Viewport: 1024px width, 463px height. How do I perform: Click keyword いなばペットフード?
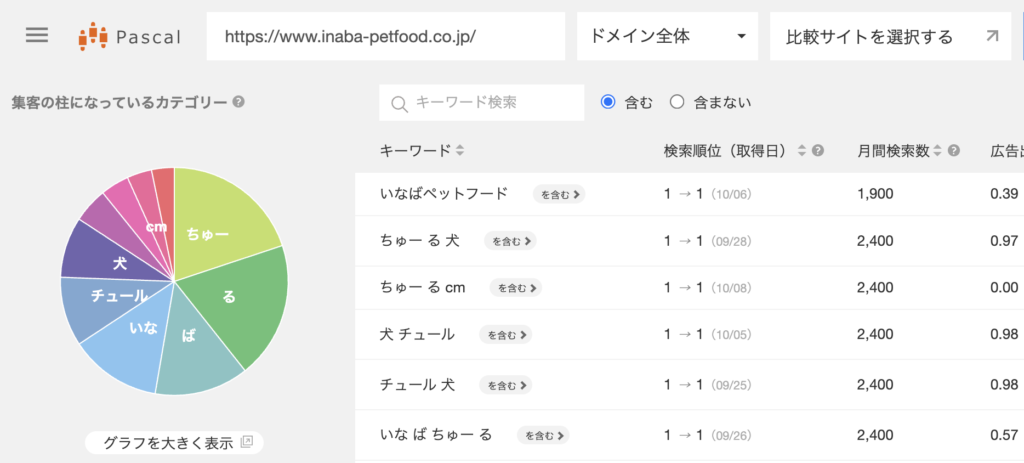coord(443,193)
